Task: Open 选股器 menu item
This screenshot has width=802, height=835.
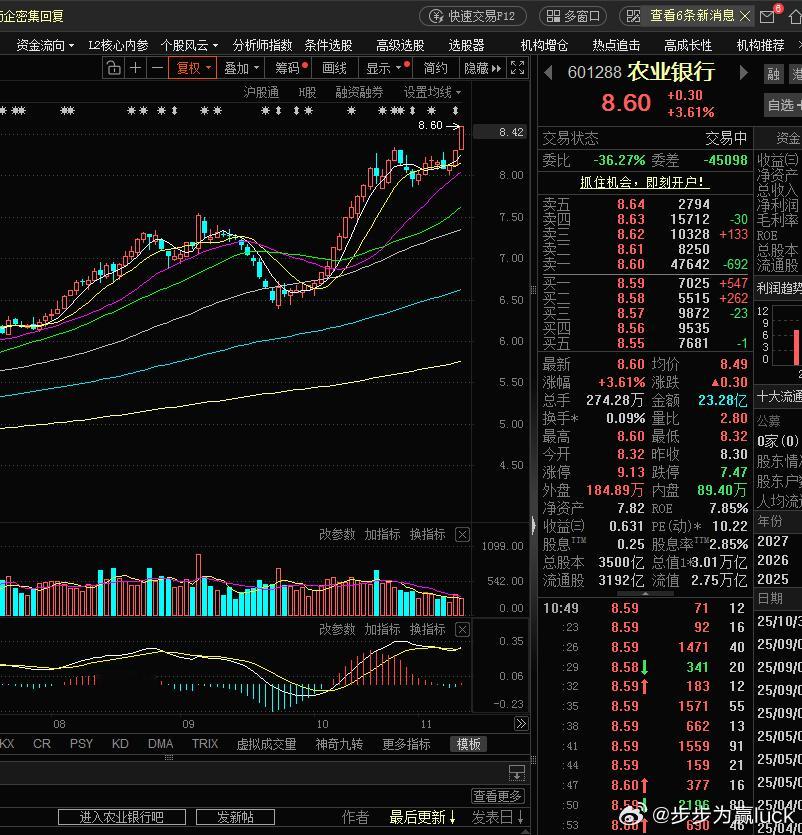Action: click(x=466, y=45)
